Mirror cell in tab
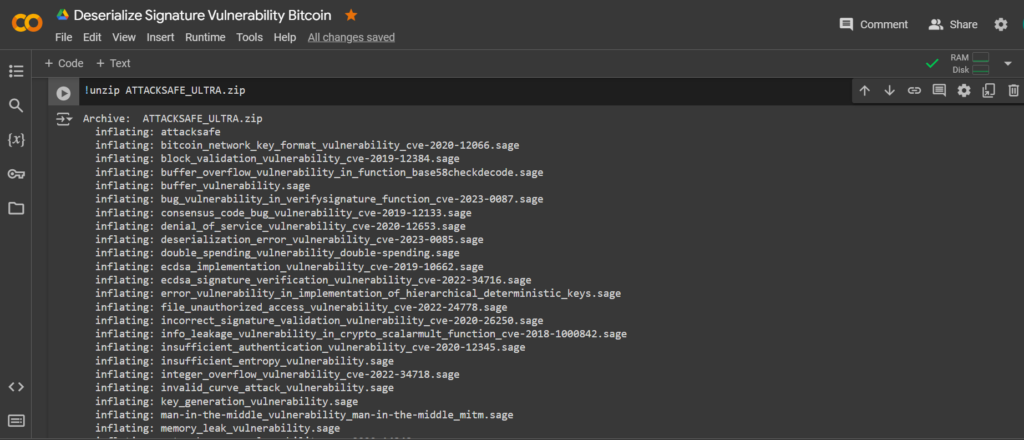Screen dimensions: 1024x440 point(989,91)
